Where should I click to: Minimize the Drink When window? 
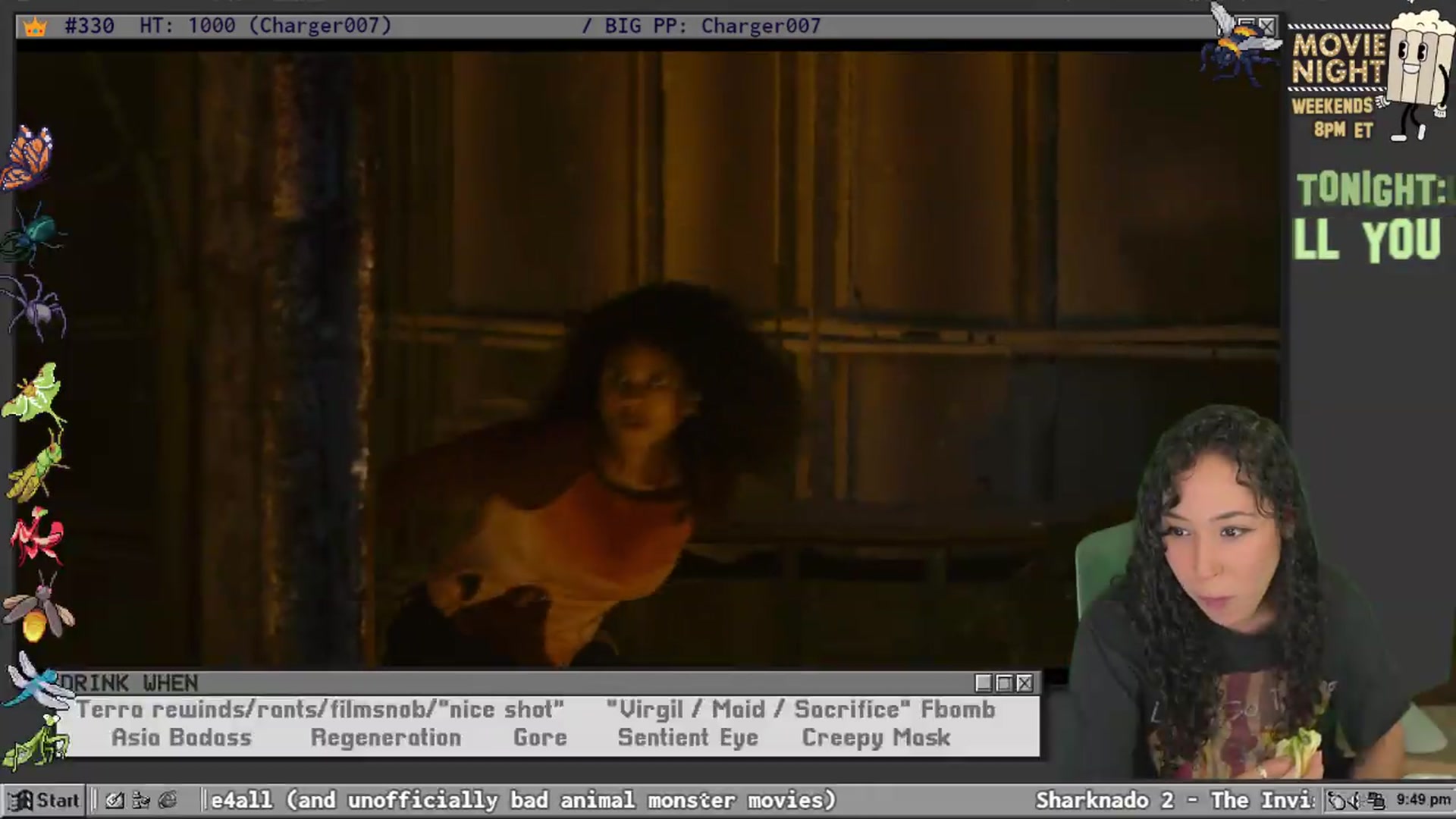pyautogui.click(x=984, y=683)
